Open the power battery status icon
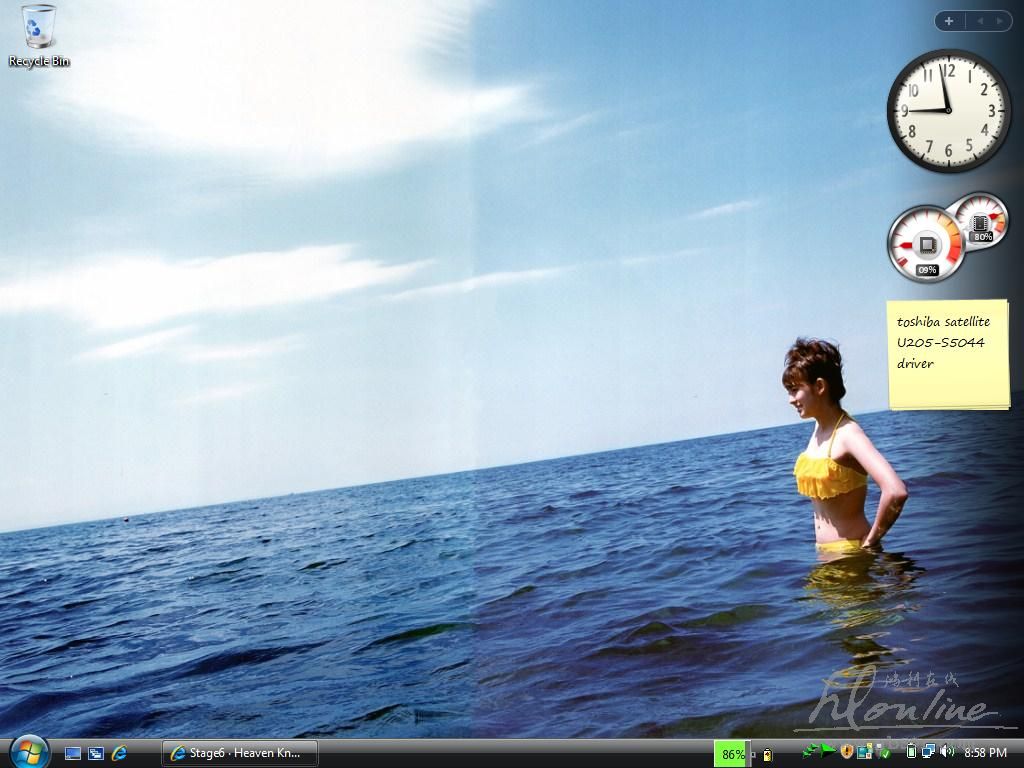 click(911, 752)
